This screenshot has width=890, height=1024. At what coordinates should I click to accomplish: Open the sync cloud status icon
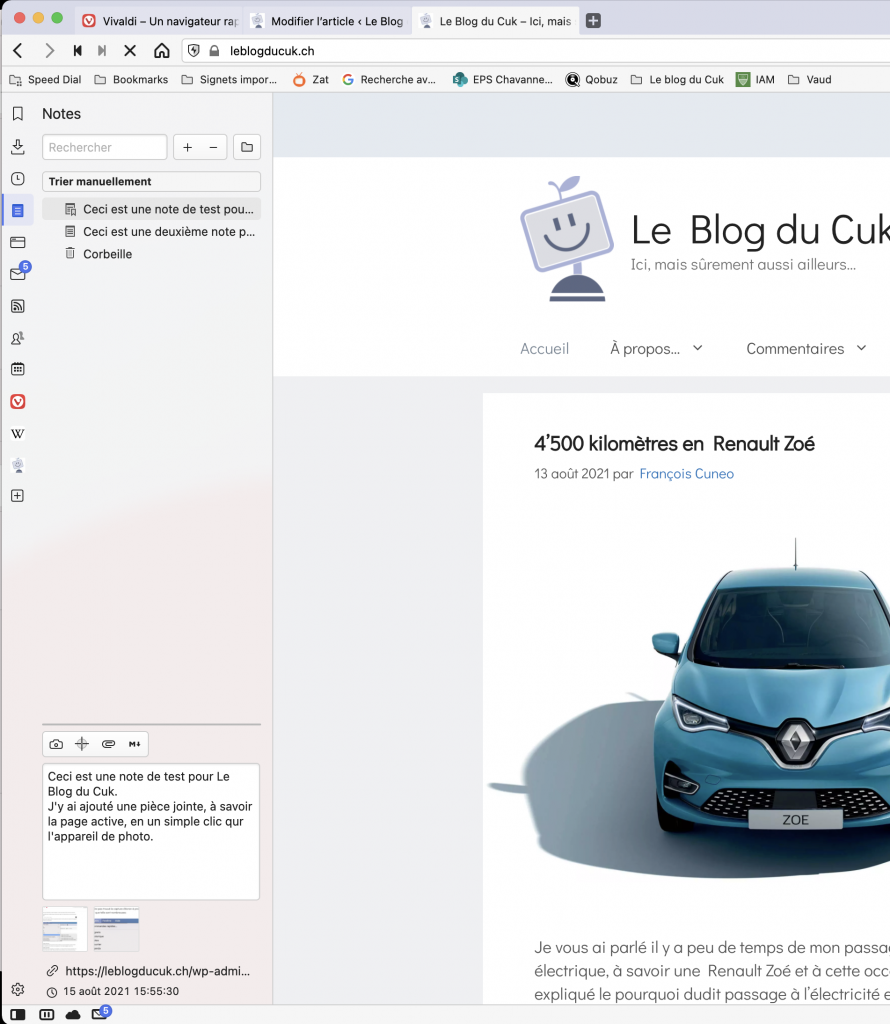tap(73, 1014)
